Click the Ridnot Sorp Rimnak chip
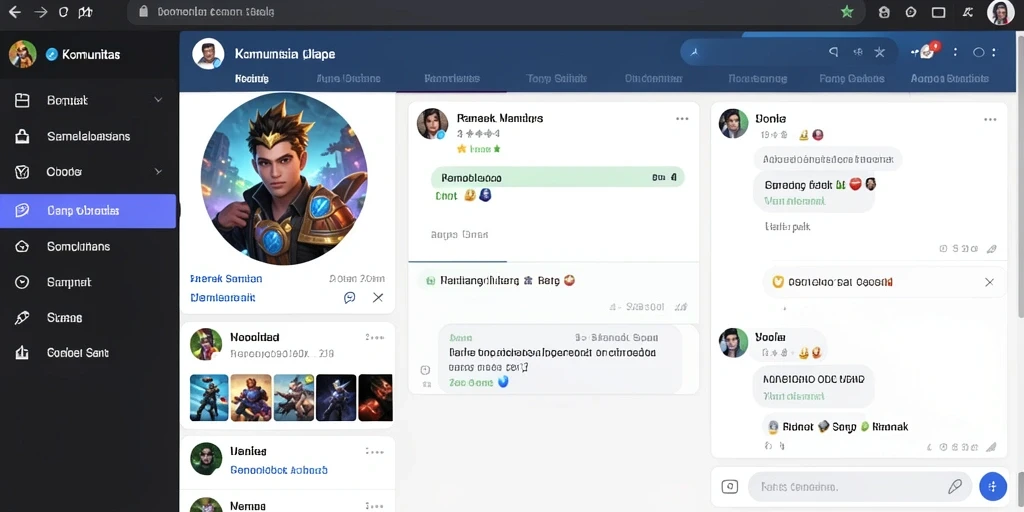 [x=840, y=426]
